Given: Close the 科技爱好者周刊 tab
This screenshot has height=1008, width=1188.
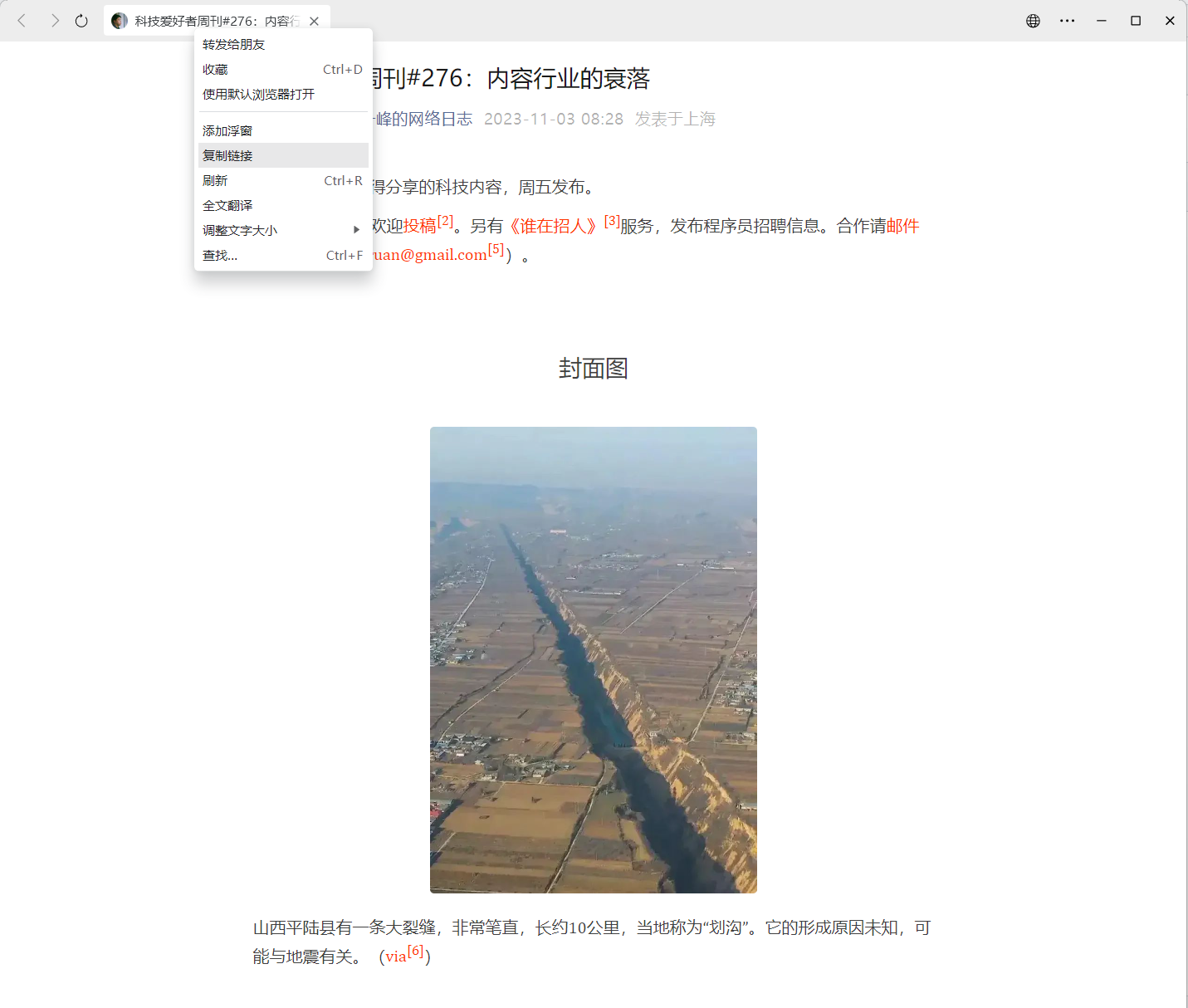Looking at the screenshot, I should pos(314,21).
